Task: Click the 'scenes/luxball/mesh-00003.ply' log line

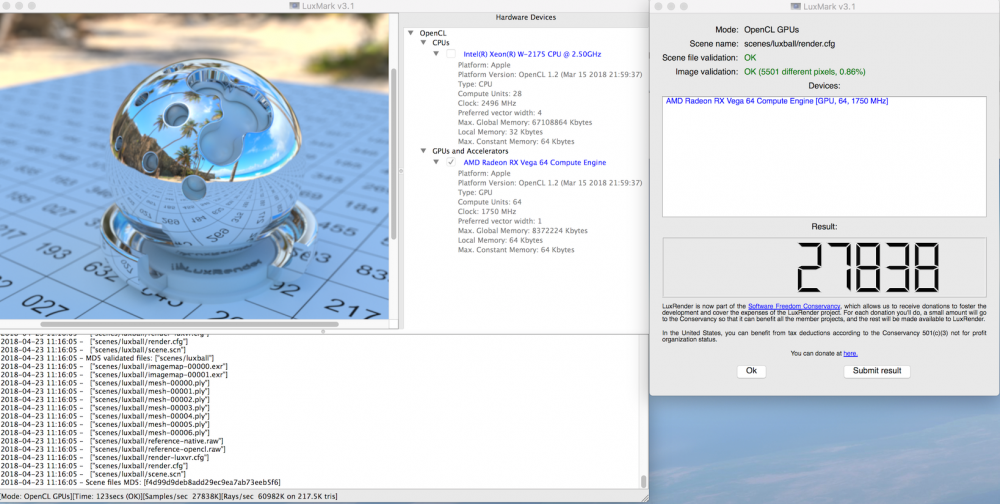Action: pos(105,408)
